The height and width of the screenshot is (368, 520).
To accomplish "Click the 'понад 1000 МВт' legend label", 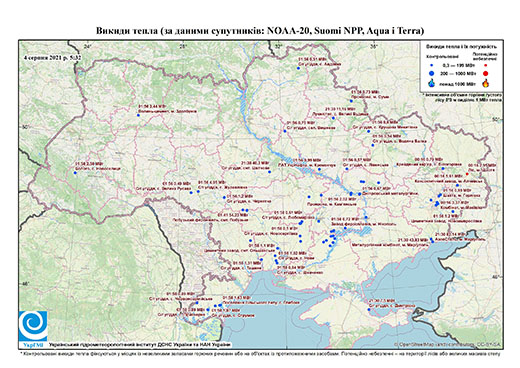I will tap(457, 83).
